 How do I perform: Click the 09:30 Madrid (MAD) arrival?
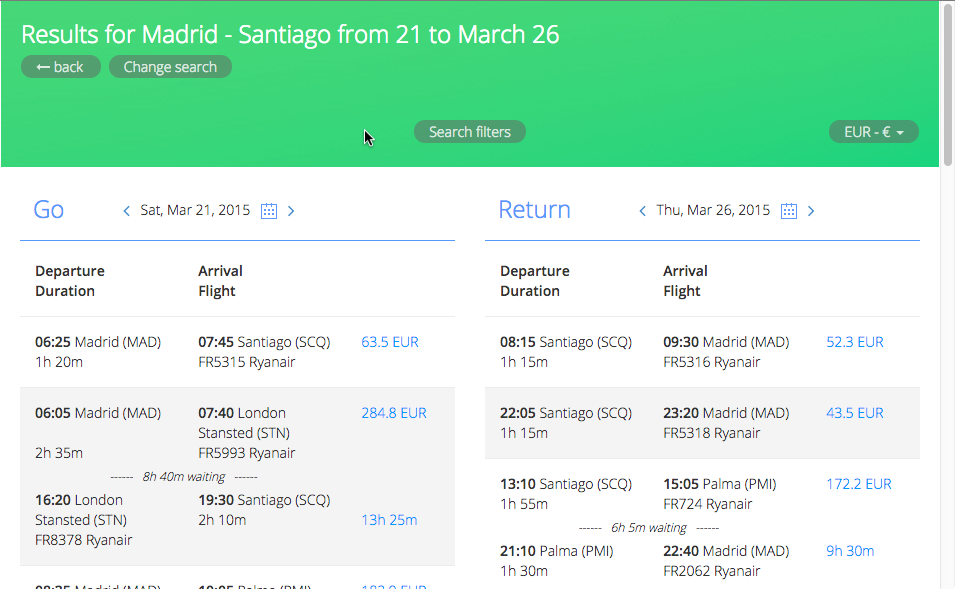tap(726, 342)
